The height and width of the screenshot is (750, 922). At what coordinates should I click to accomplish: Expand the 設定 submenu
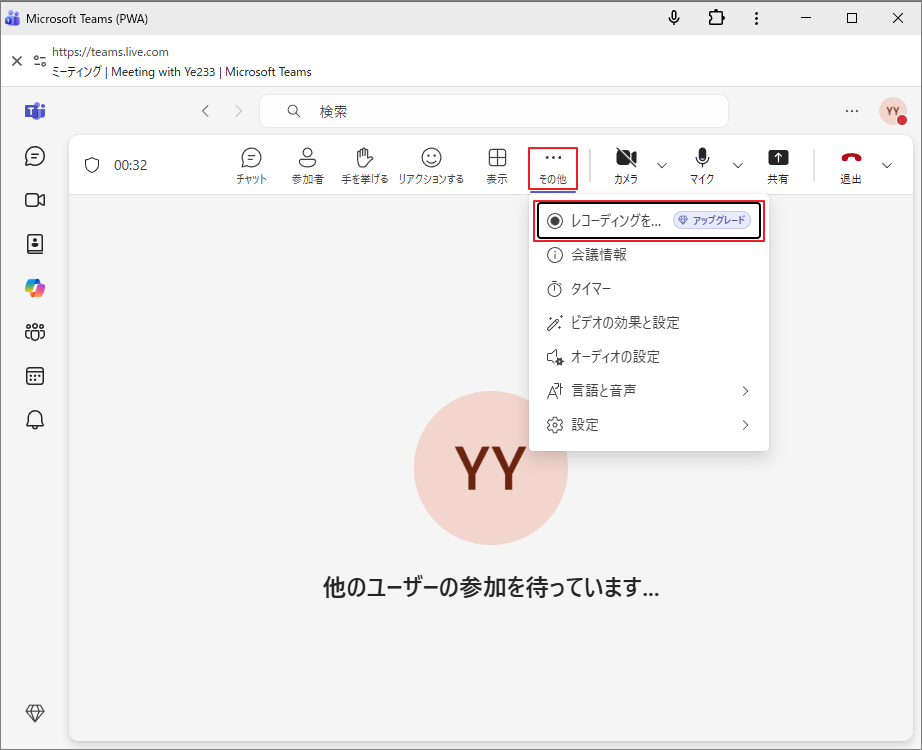pyautogui.click(x=649, y=425)
